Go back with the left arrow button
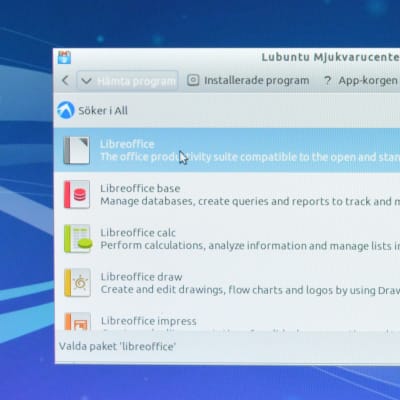This screenshot has height=400, width=400. pyautogui.click(x=65, y=80)
